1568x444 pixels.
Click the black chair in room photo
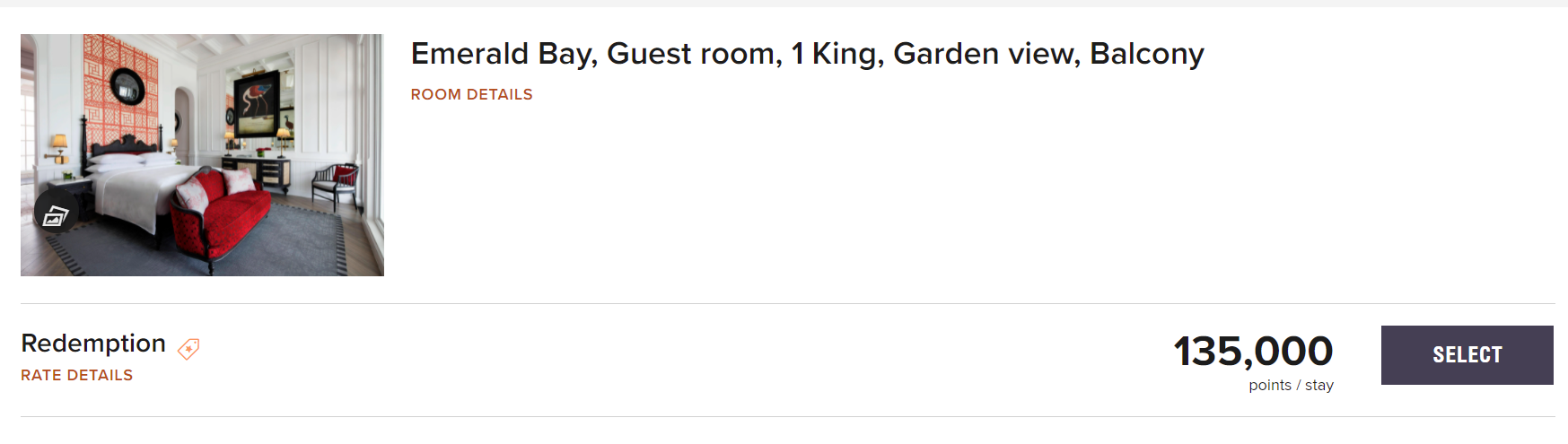337,184
